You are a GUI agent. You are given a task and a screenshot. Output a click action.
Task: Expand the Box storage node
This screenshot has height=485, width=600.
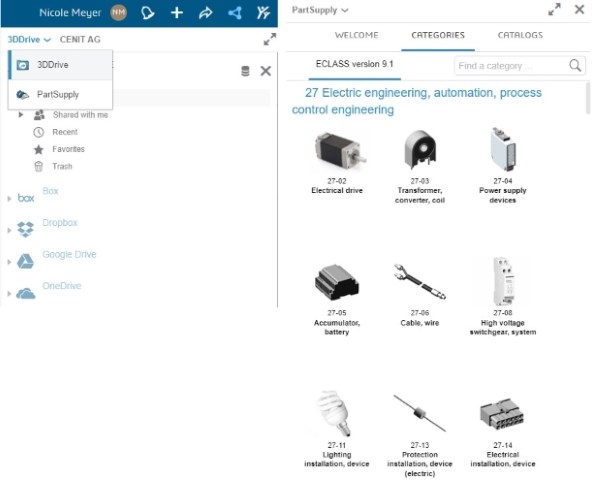pyautogui.click(x=9, y=199)
